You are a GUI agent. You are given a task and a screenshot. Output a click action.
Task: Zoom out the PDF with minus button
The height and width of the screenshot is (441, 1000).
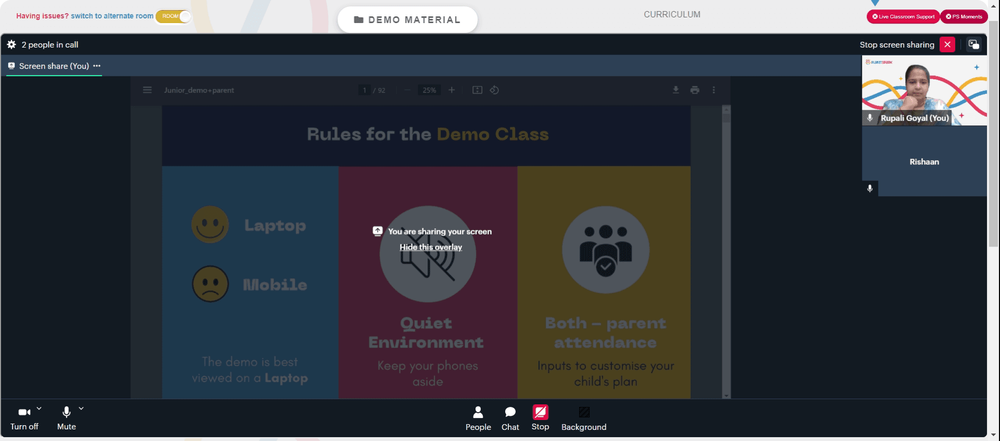click(x=407, y=90)
